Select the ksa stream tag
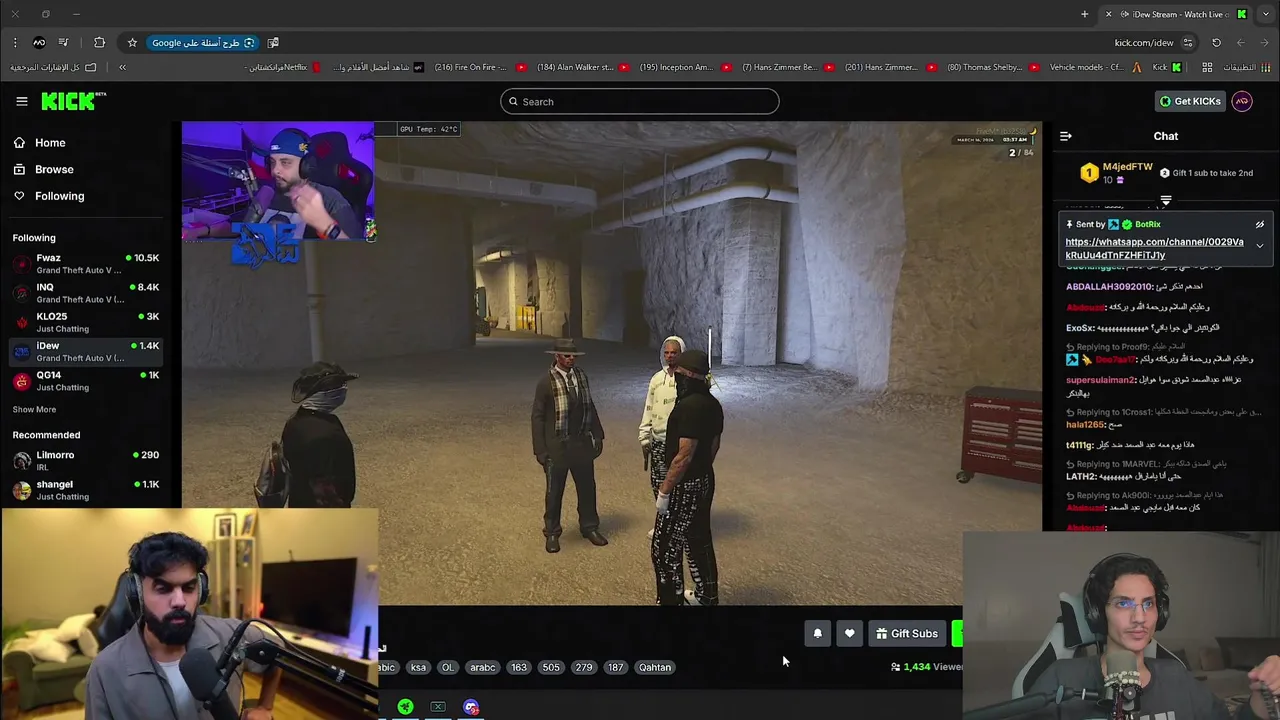The width and height of the screenshot is (1280, 720). point(418,668)
